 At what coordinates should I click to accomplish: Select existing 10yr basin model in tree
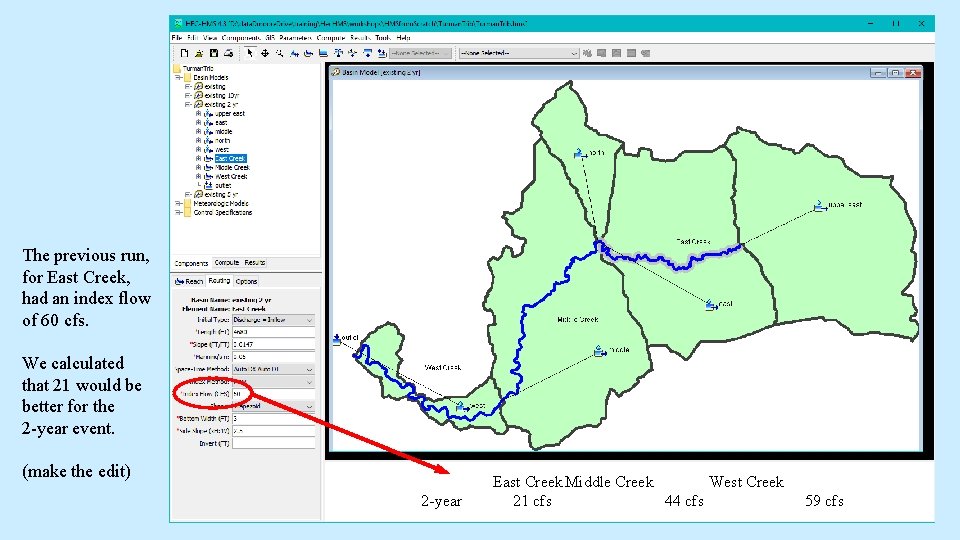point(222,96)
